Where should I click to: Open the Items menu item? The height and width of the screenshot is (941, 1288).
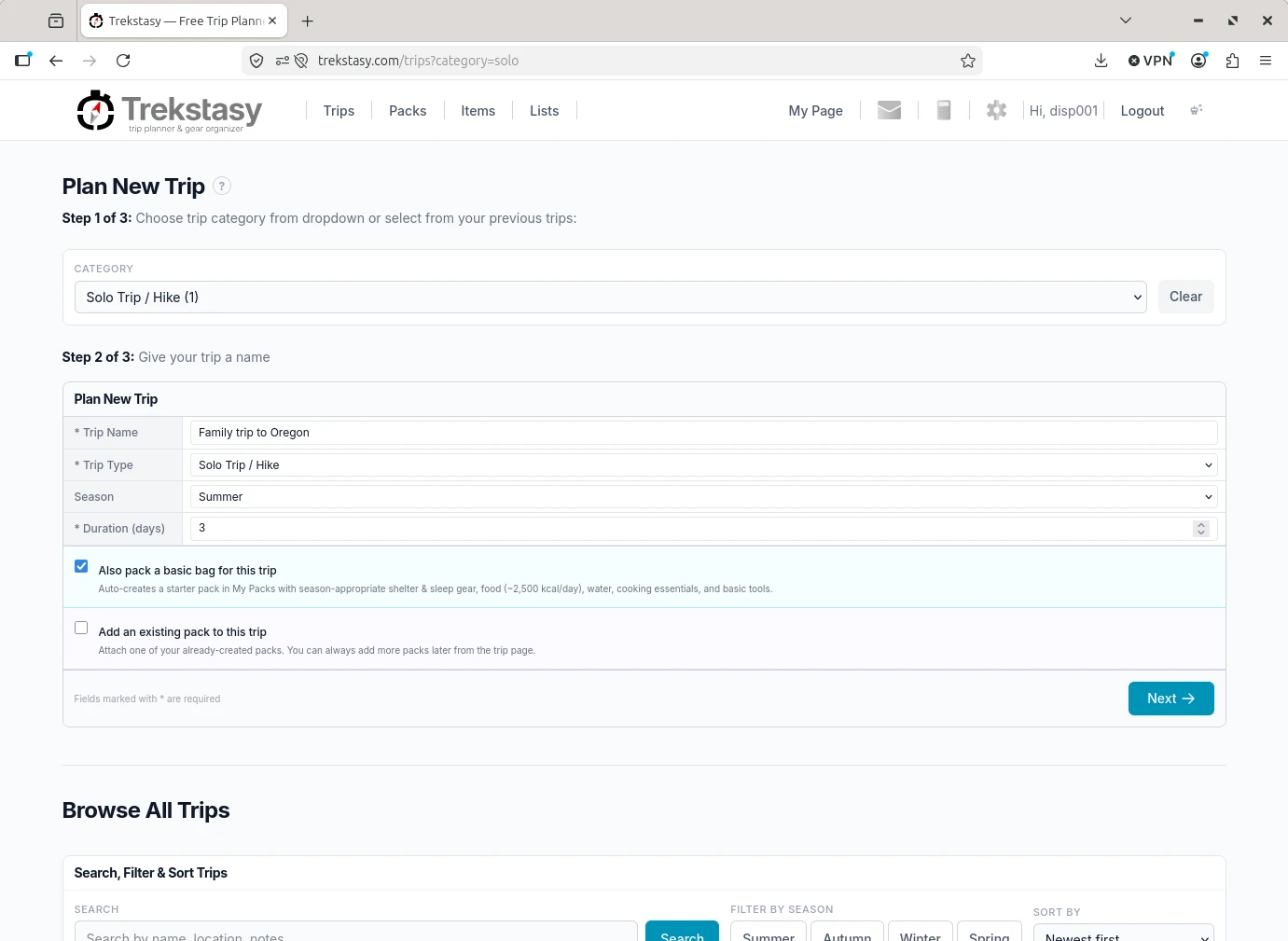coord(478,111)
